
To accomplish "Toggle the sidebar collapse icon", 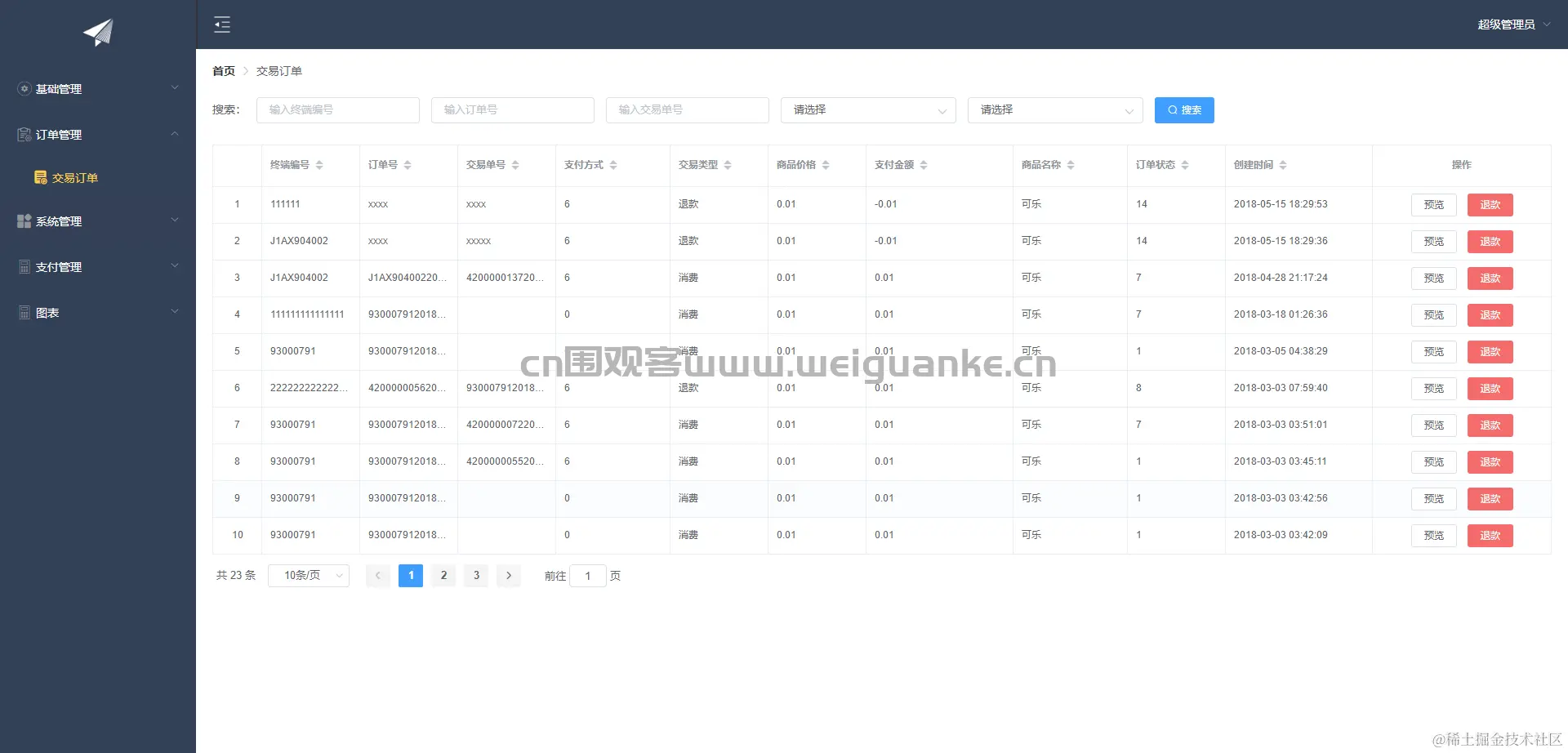I will click(x=222, y=25).
